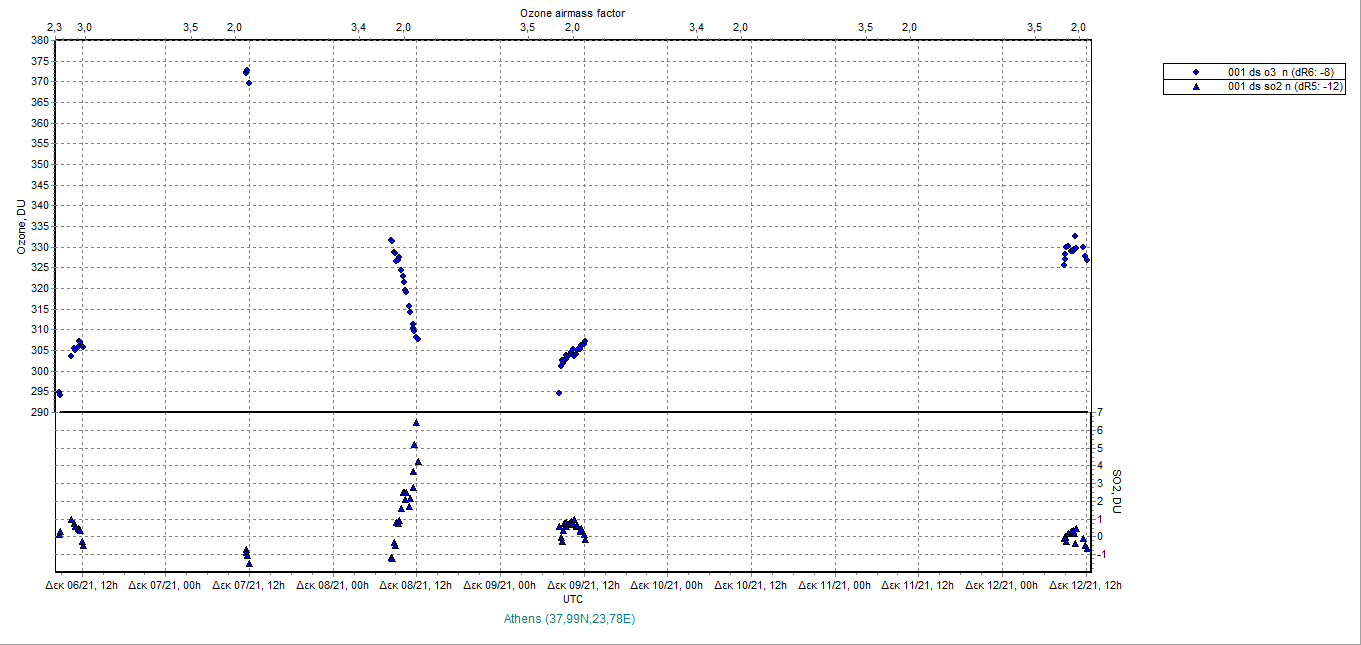Screen dimensions: 1361x645
Task: Click the first ozone diamond at 332 on Dec 08
Action: pyautogui.click(x=391, y=240)
